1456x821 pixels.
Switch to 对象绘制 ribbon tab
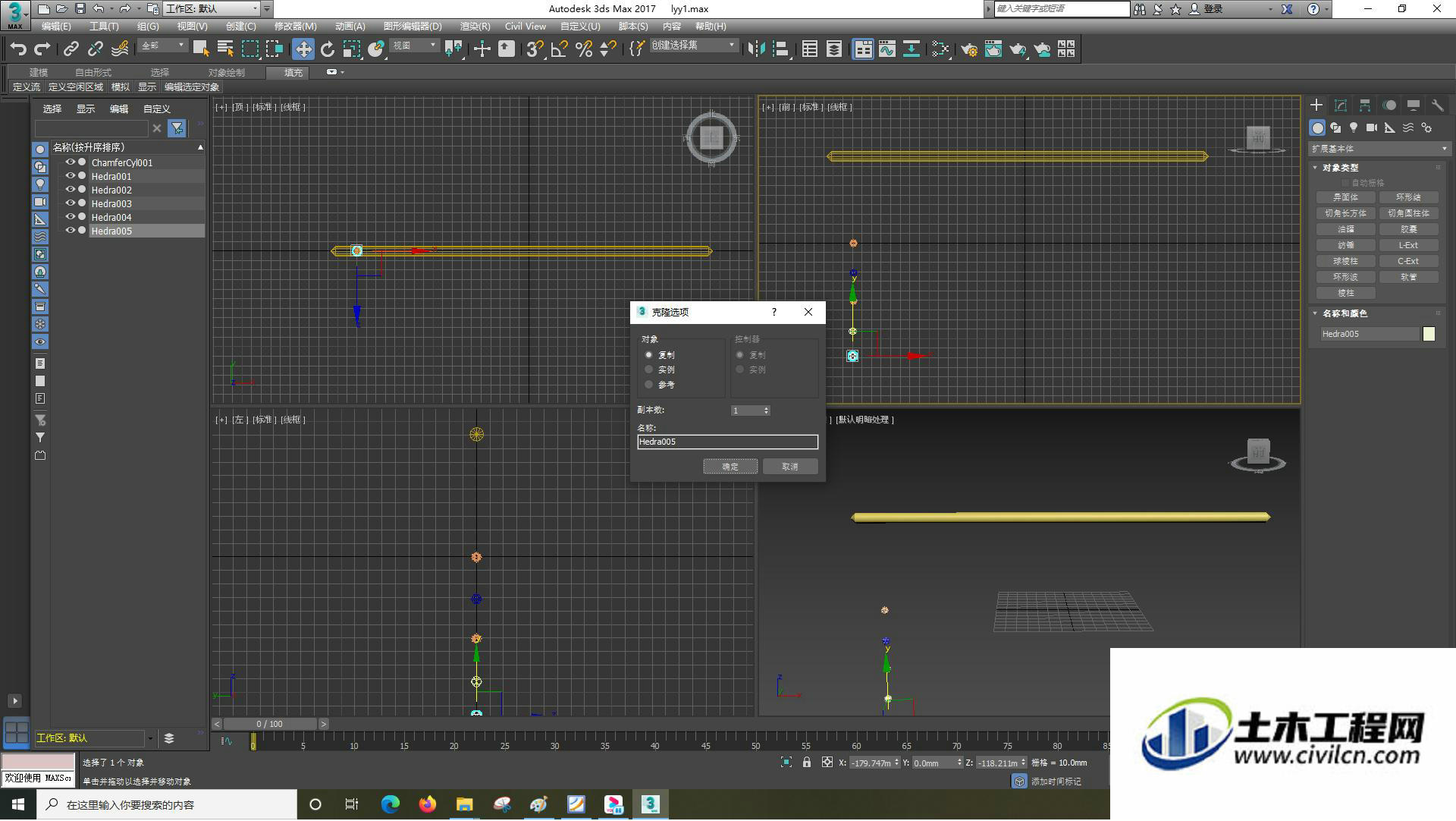(x=227, y=73)
